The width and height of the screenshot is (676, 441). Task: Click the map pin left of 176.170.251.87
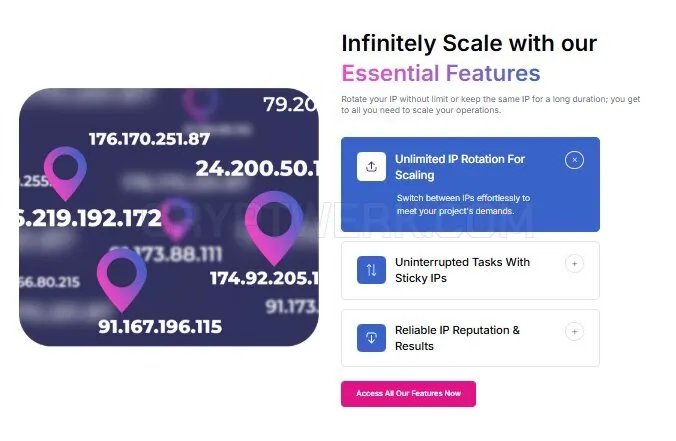click(65, 173)
